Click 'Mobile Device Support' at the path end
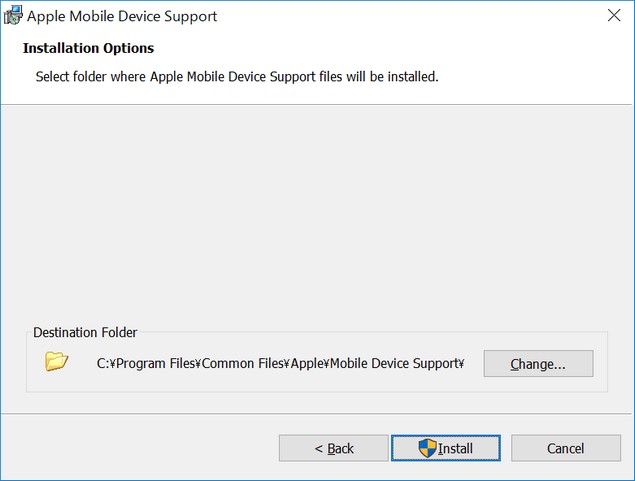This screenshot has height=481, width=635. tap(394, 364)
